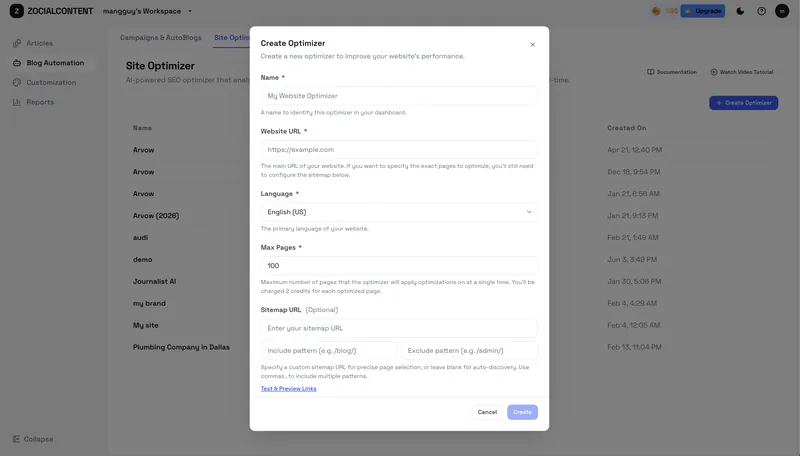Open Blog Automation in the sidebar
This screenshot has width=800, height=456.
pyautogui.click(x=55, y=63)
